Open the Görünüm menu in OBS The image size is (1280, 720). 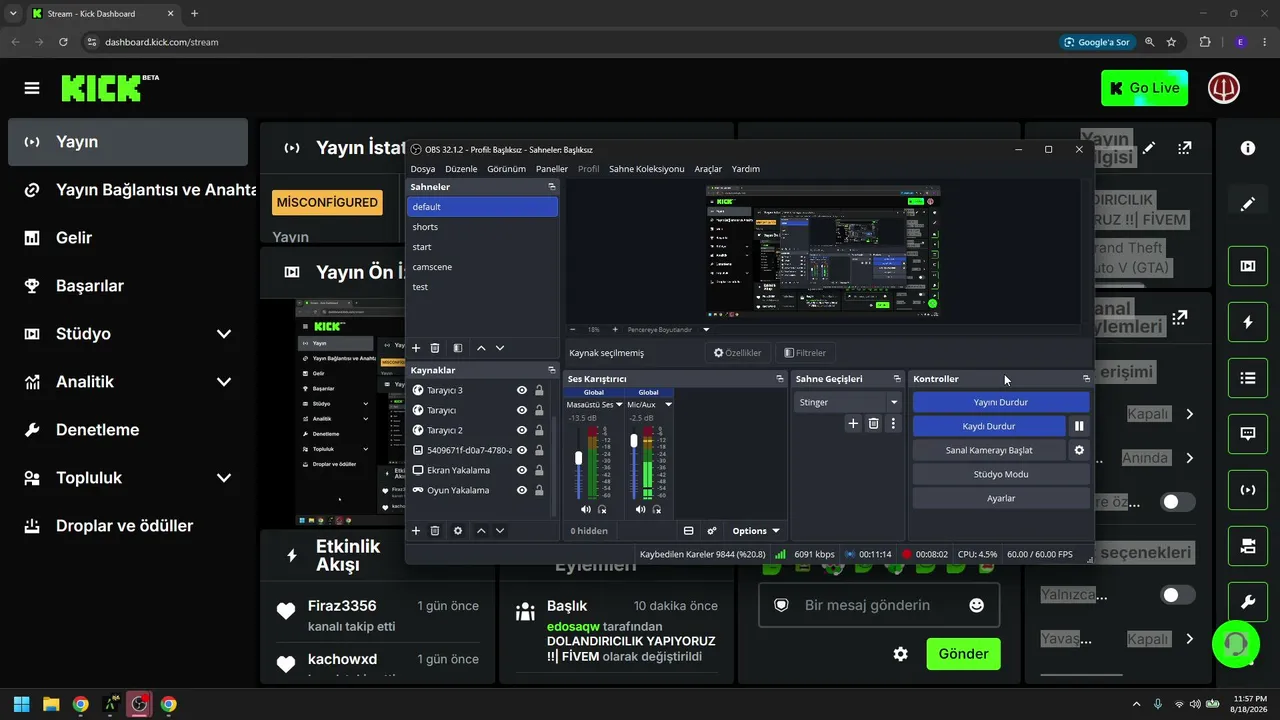[506, 169]
